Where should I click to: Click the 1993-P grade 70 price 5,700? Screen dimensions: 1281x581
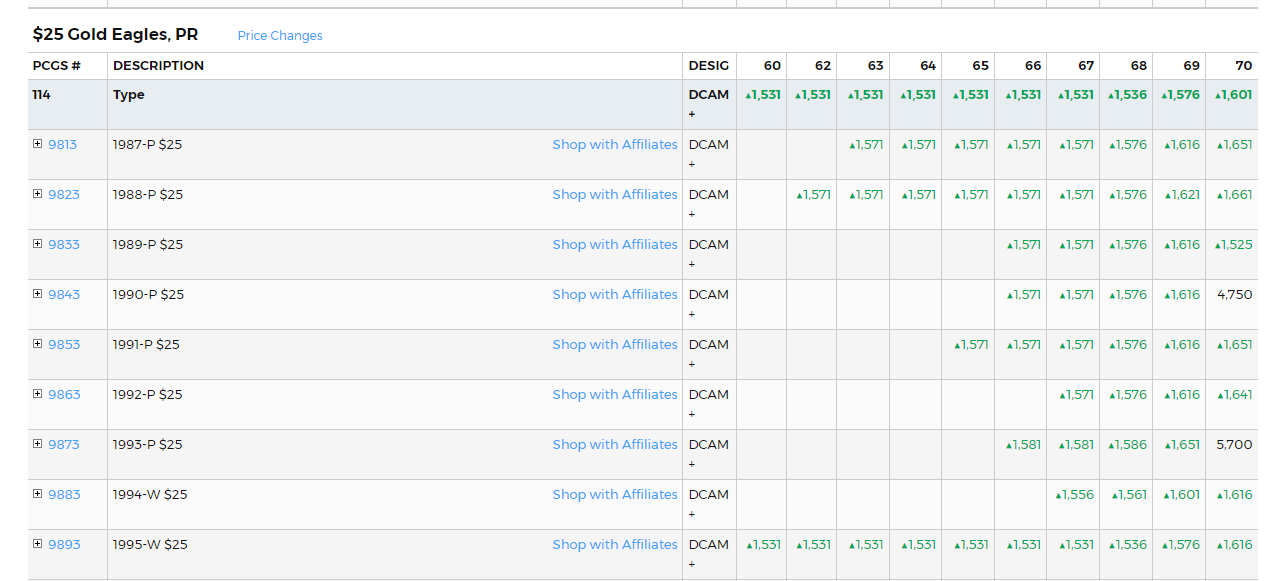pyautogui.click(x=1234, y=444)
